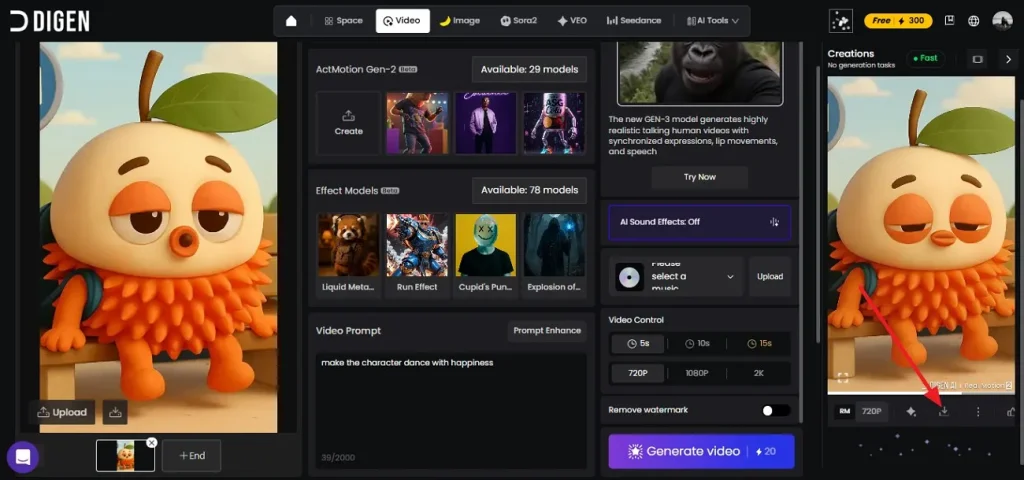Set video duration to 10s

click(x=697, y=344)
